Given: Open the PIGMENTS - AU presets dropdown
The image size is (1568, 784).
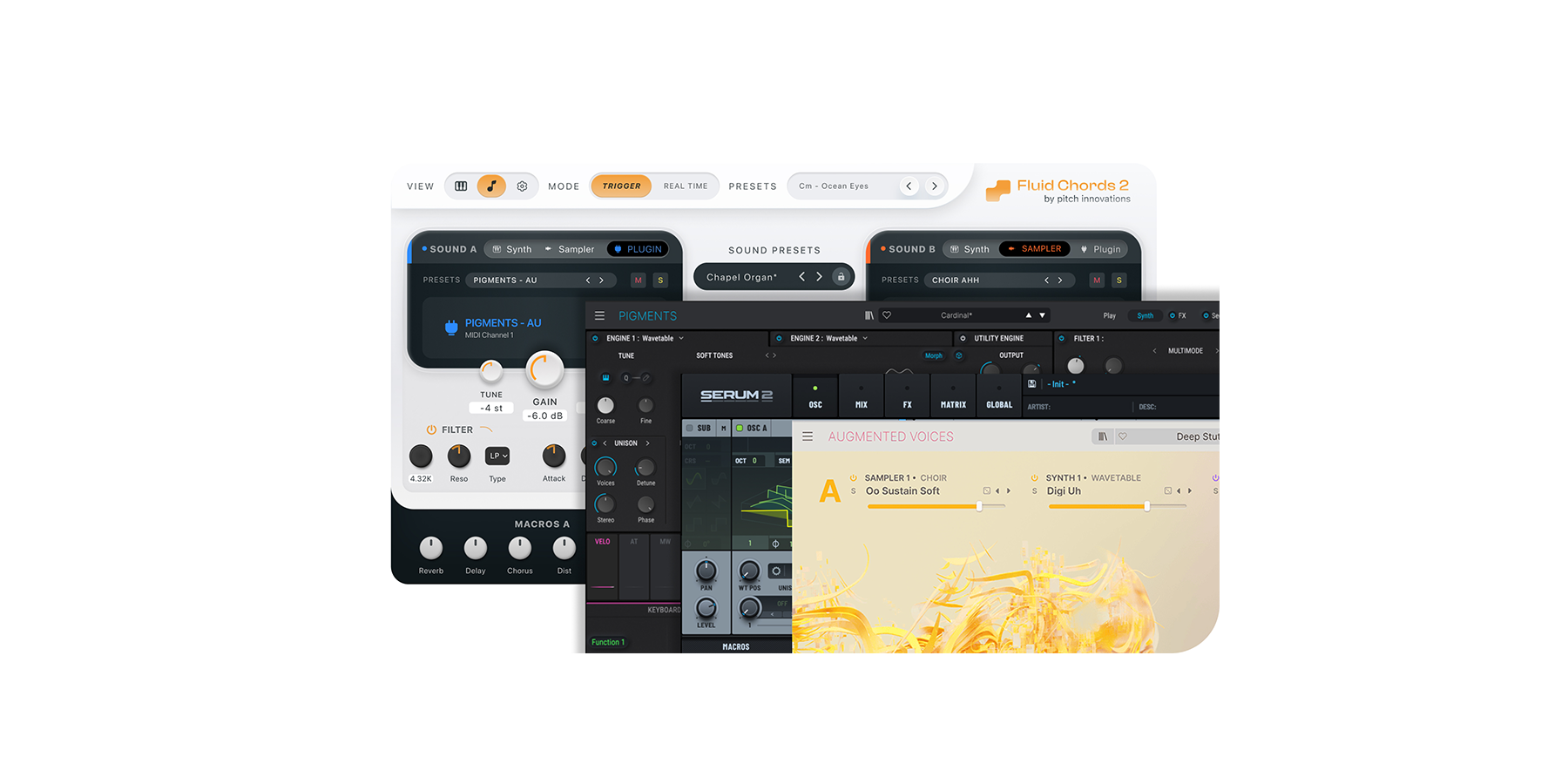Looking at the screenshot, I should 540,280.
